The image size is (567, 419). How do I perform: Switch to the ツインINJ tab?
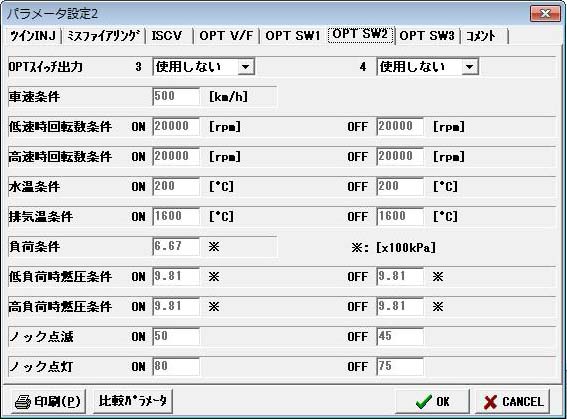(x=33, y=36)
